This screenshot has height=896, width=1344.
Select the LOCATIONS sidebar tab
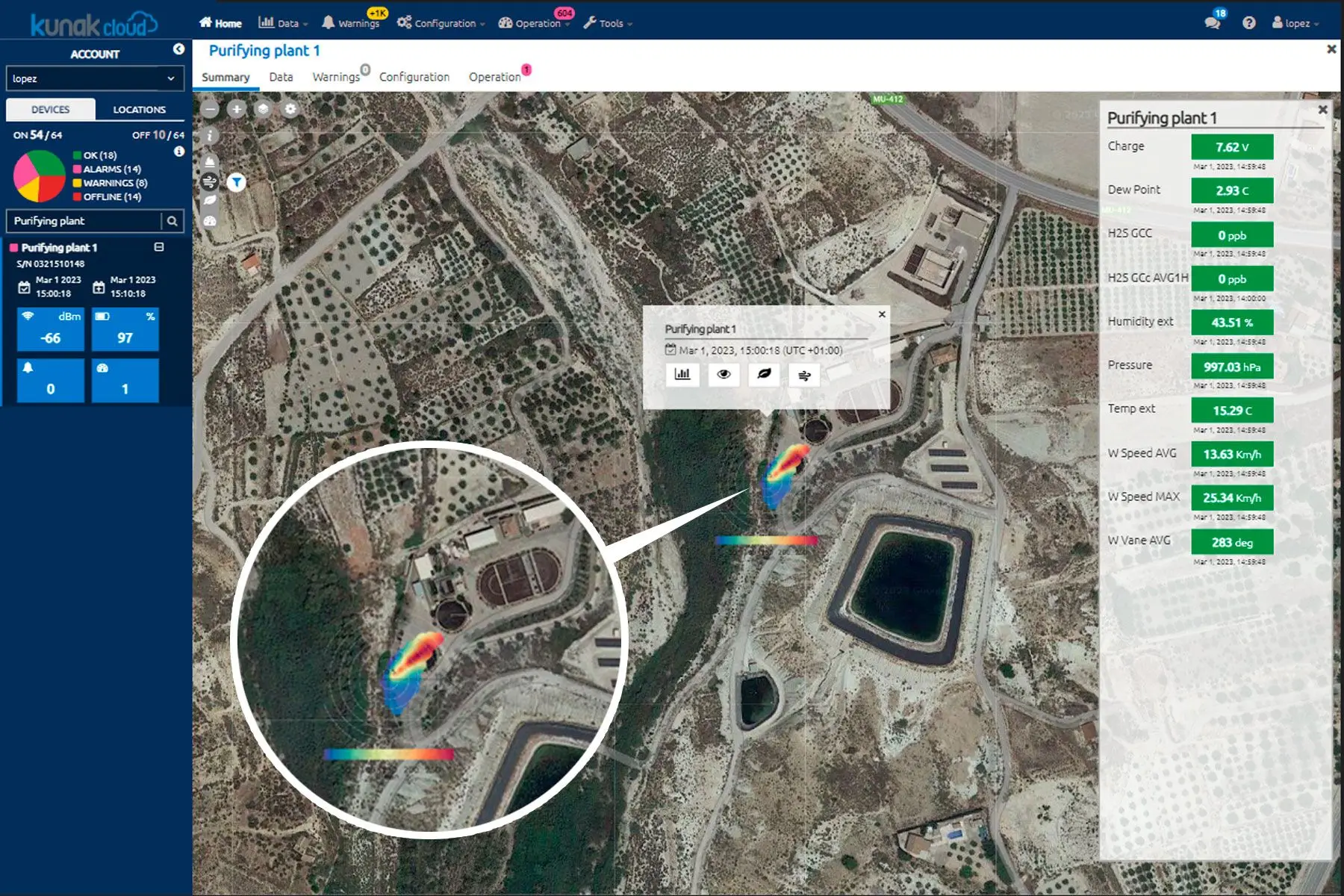pyautogui.click(x=140, y=109)
